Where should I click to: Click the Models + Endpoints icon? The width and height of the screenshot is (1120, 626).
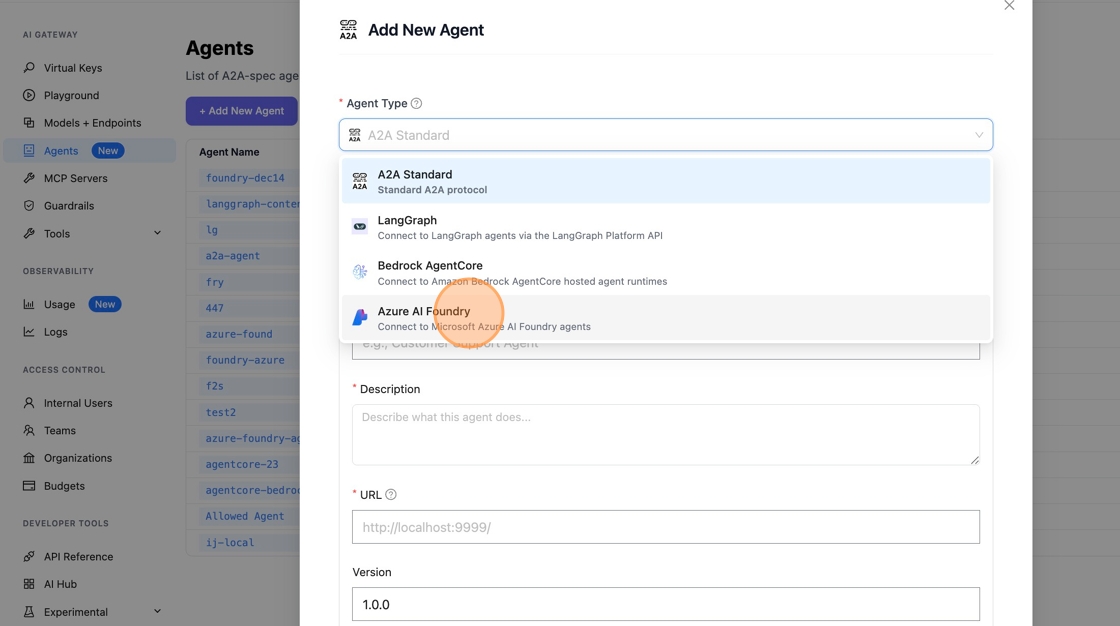coord(29,122)
